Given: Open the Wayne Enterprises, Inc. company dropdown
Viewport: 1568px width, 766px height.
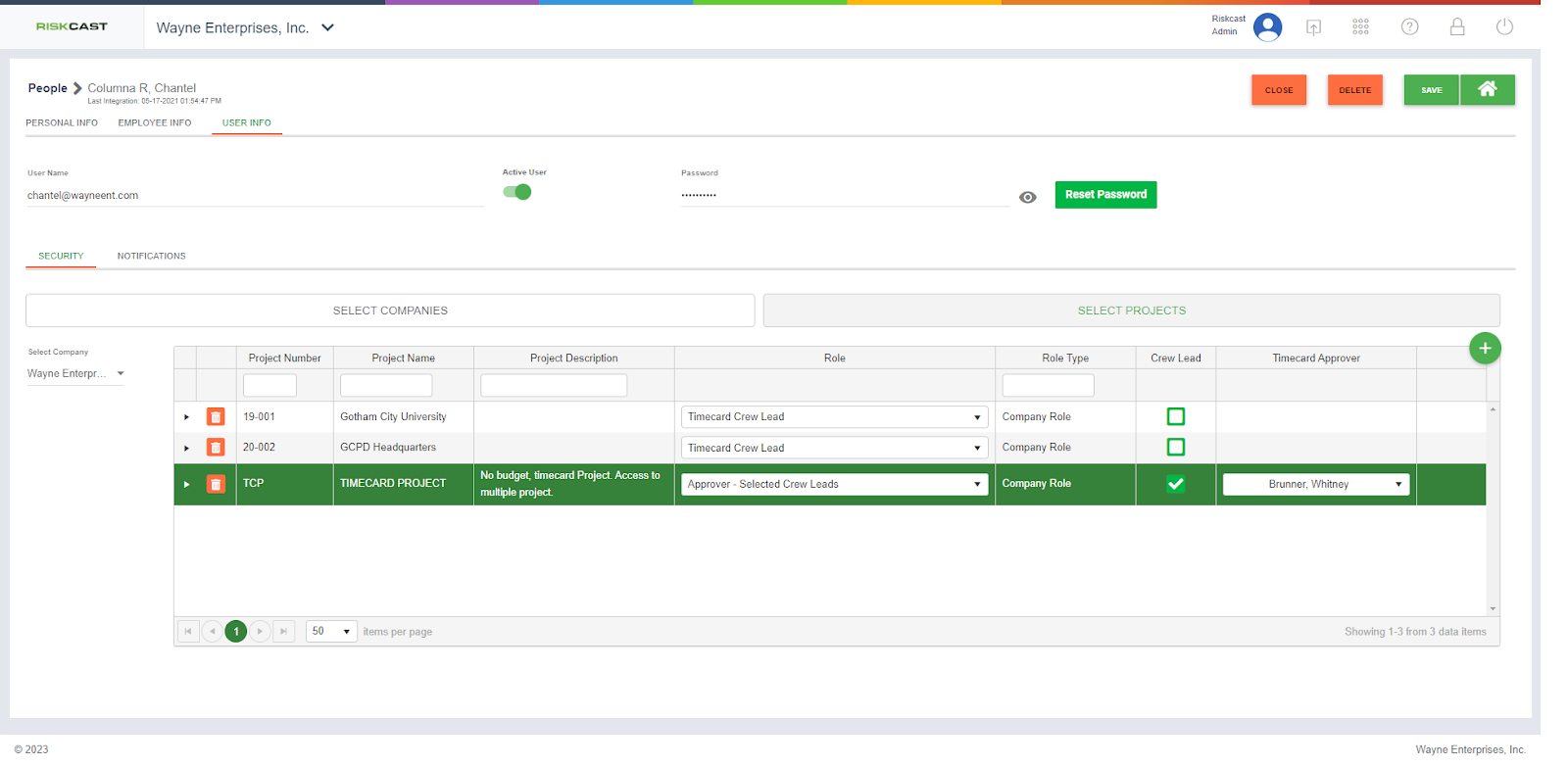Looking at the screenshot, I should (245, 27).
